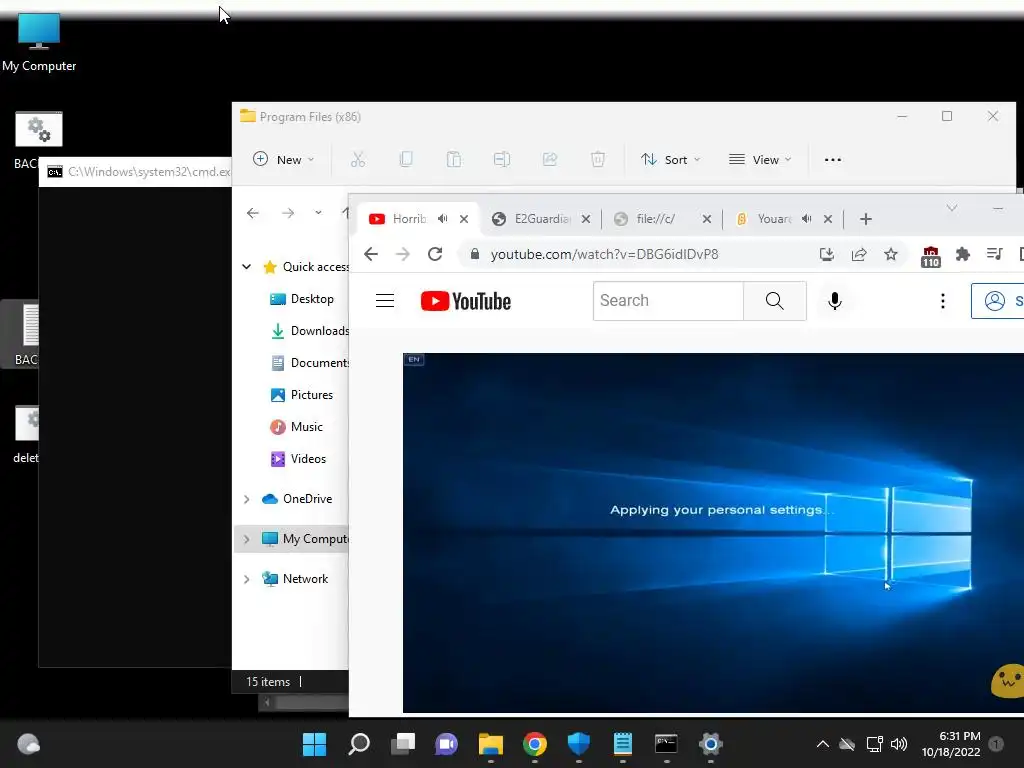Image resolution: width=1024 pixels, height=768 pixels.
Task: Switch to the E2Guardian tab
Action: (x=542, y=219)
